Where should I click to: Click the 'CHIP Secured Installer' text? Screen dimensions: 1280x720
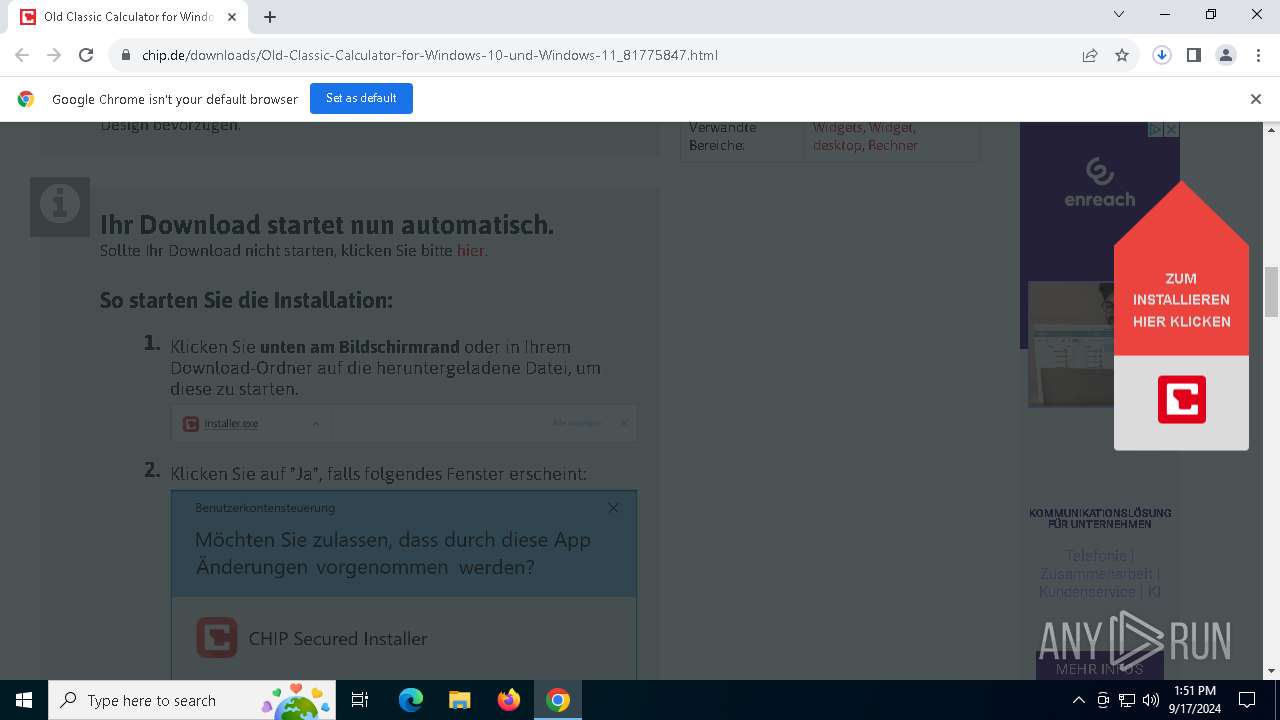click(338, 639)
